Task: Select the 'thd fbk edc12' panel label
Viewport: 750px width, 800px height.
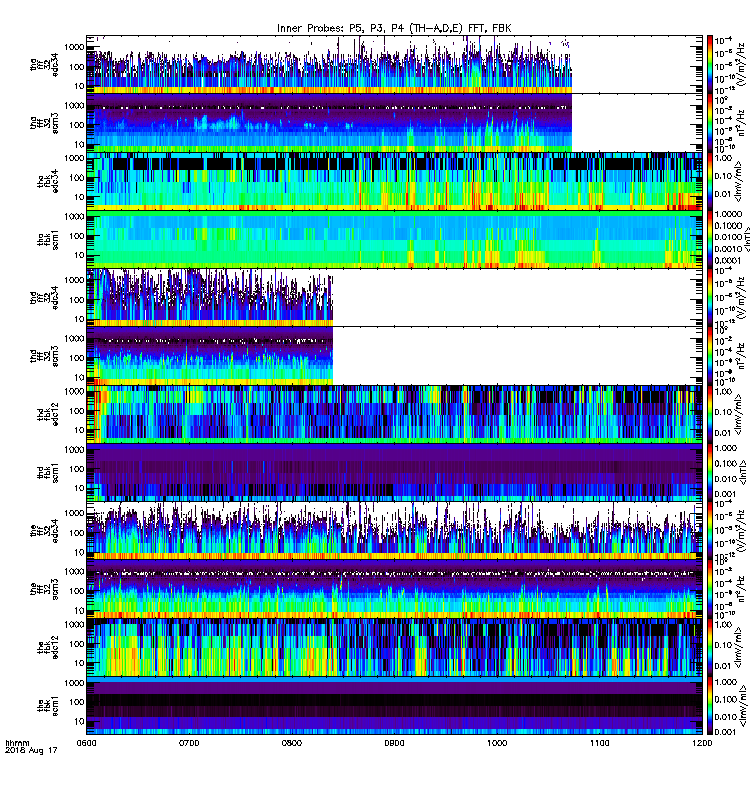Action: (48, 414)
